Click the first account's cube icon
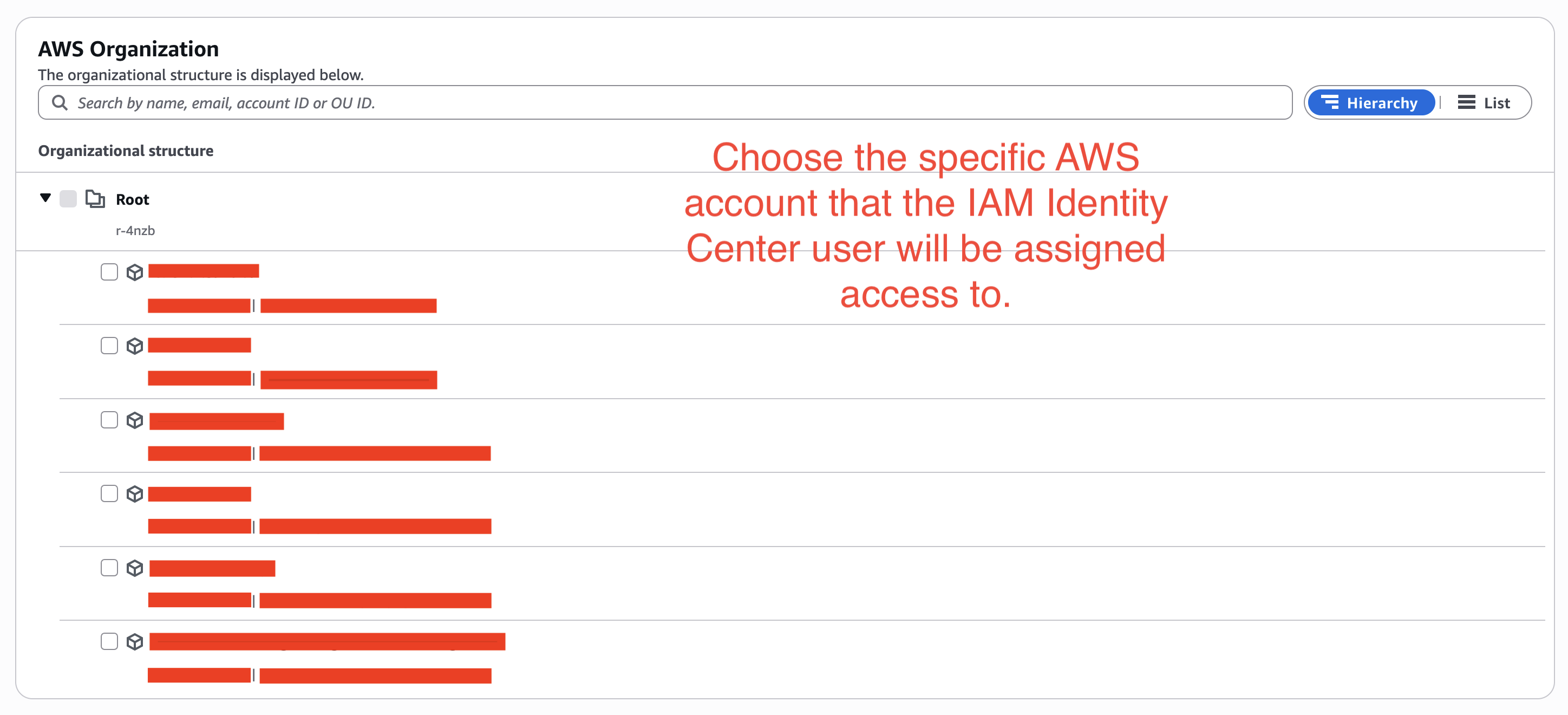The width and height of the screenshot is (1568, 715). click(134, 272)
